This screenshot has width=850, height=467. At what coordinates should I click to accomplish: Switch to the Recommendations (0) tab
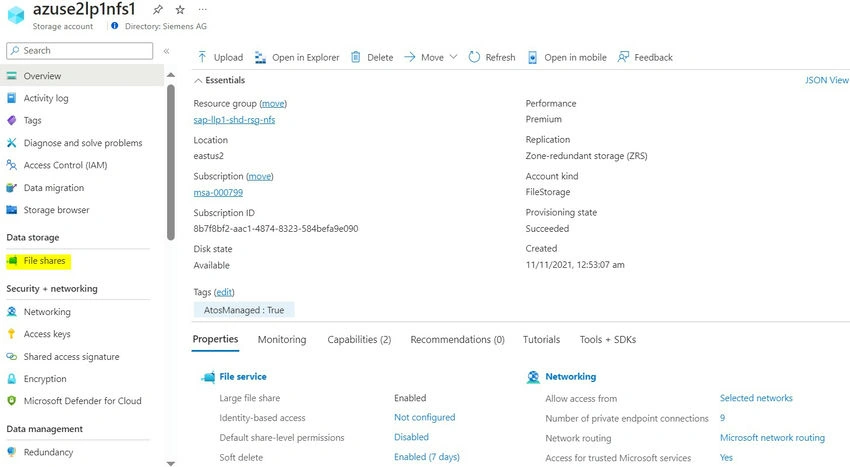pos(457,340)
